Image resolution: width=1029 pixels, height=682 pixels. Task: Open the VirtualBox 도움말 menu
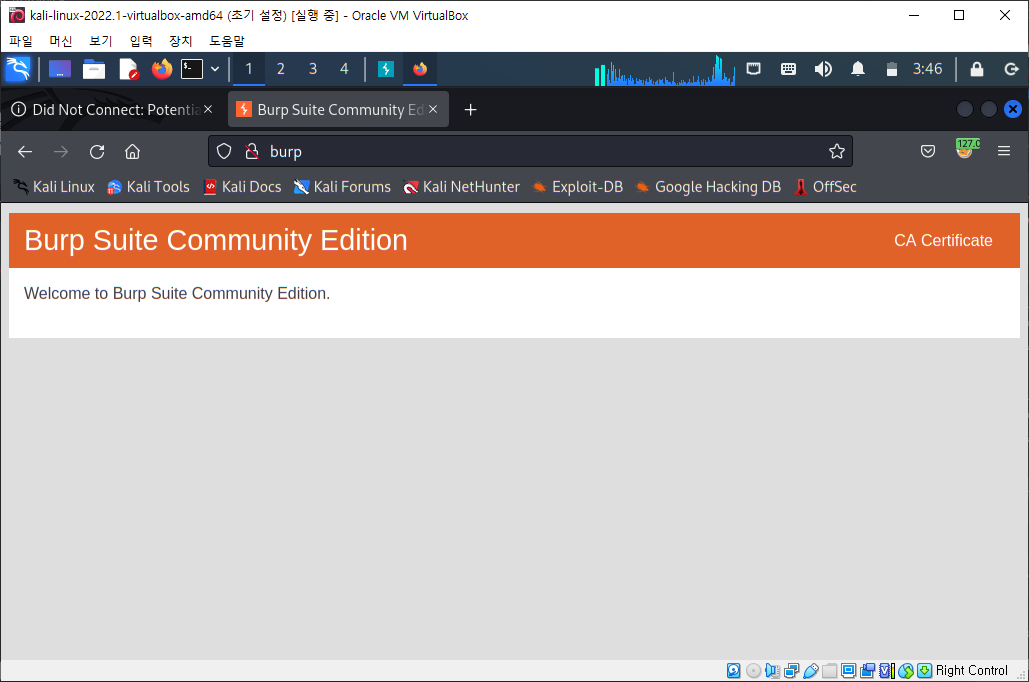pyautogui.click(x=227, y=41)
